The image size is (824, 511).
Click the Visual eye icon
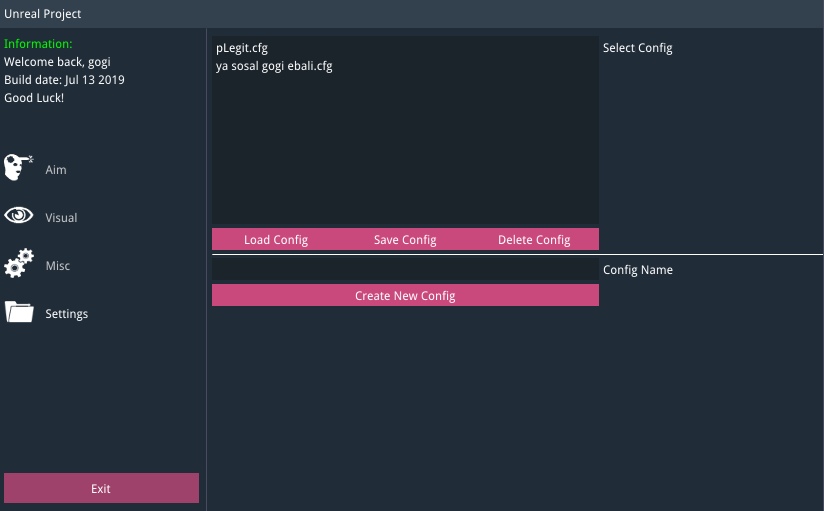pos(19,216)
